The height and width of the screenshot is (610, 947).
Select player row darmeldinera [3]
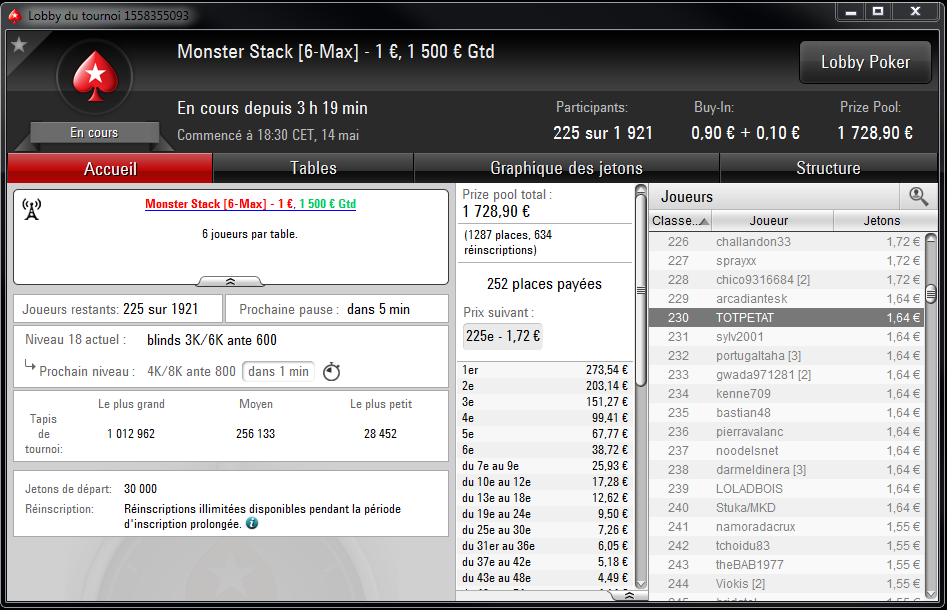pyautogui.click(x=786, y=470)
